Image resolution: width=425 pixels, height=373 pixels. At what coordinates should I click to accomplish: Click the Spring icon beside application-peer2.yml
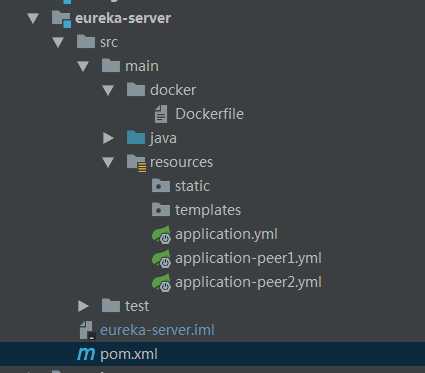tap(161, 283)
